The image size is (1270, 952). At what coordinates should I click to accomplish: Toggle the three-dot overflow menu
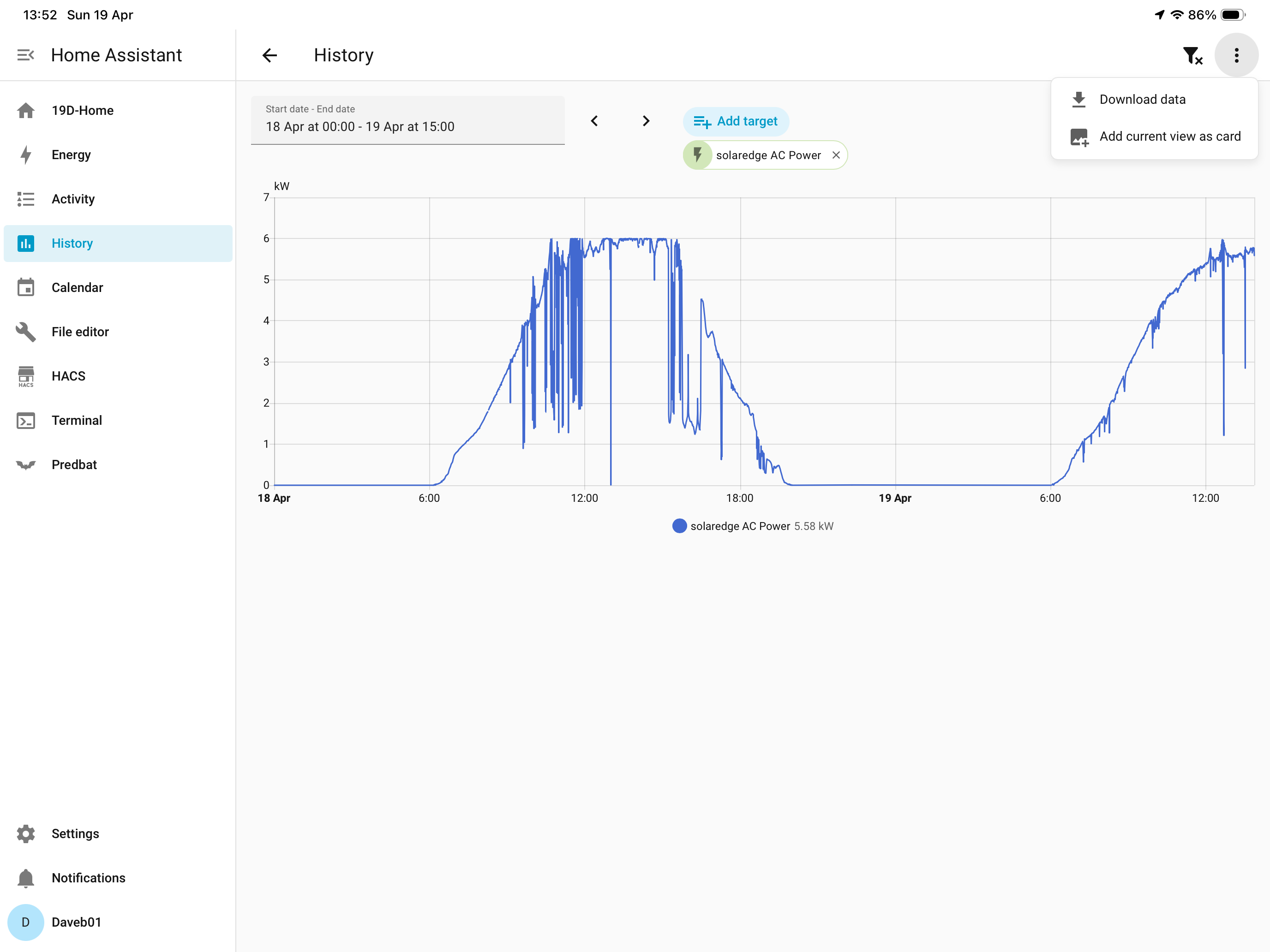(x=1236, y=55)
